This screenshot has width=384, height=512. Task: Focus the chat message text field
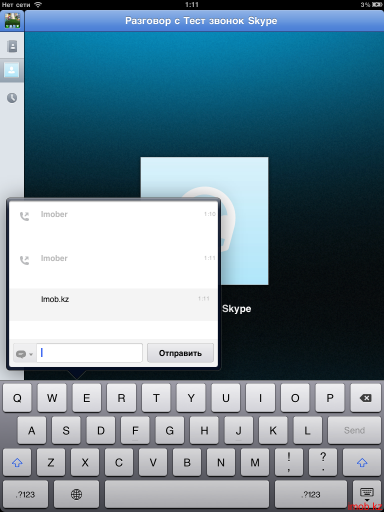[89, 353]
